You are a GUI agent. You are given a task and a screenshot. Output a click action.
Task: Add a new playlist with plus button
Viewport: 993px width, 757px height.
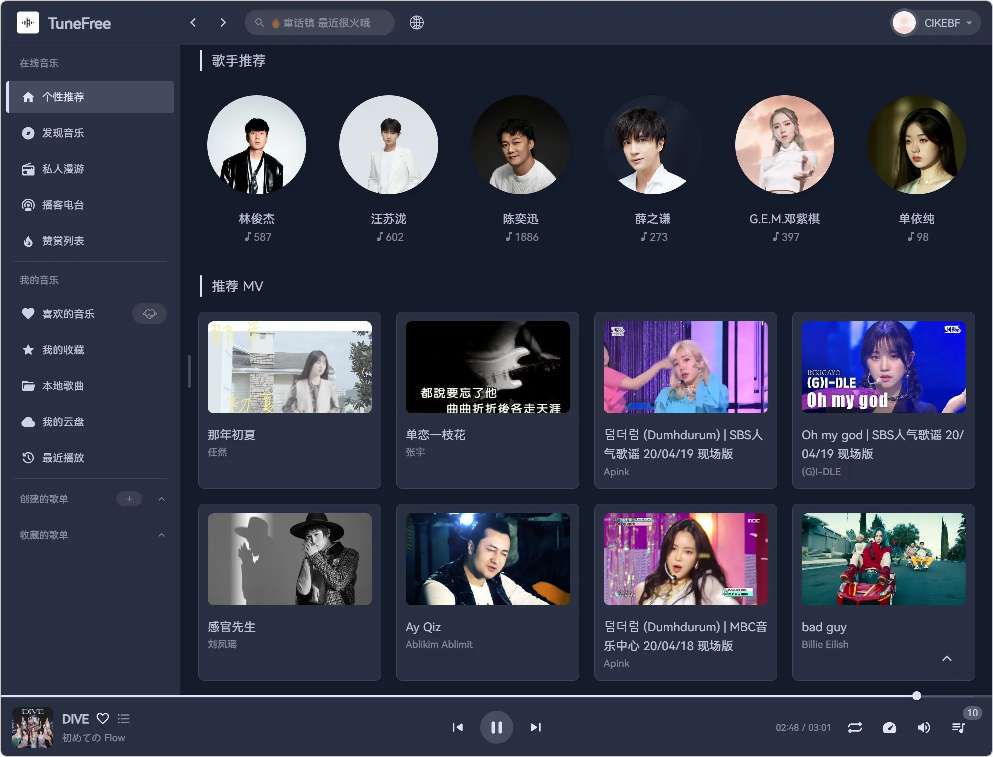129,499
